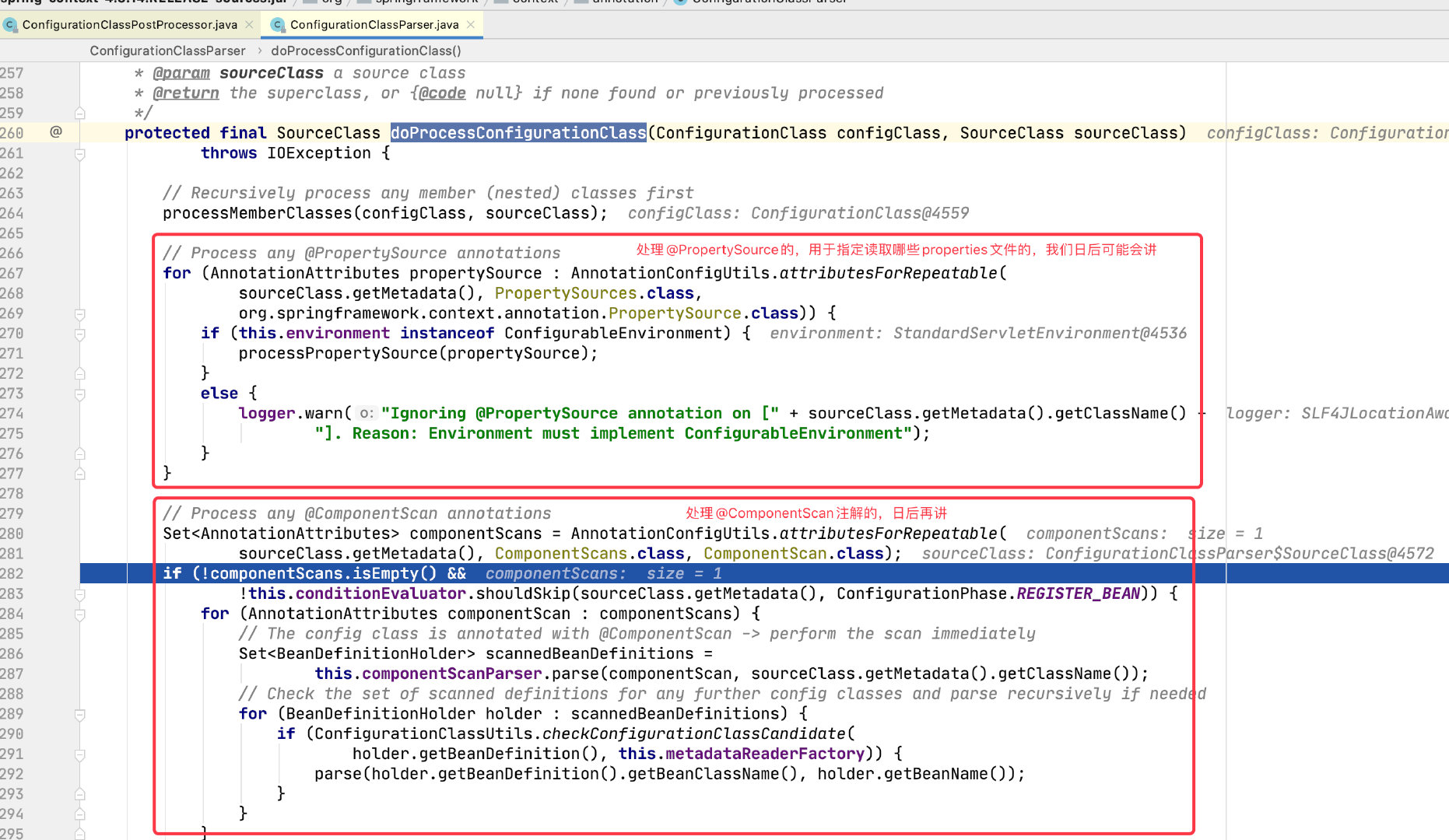
Task: Collapse the for-loop fold marker at line 269
Action: tap(79, 314)
